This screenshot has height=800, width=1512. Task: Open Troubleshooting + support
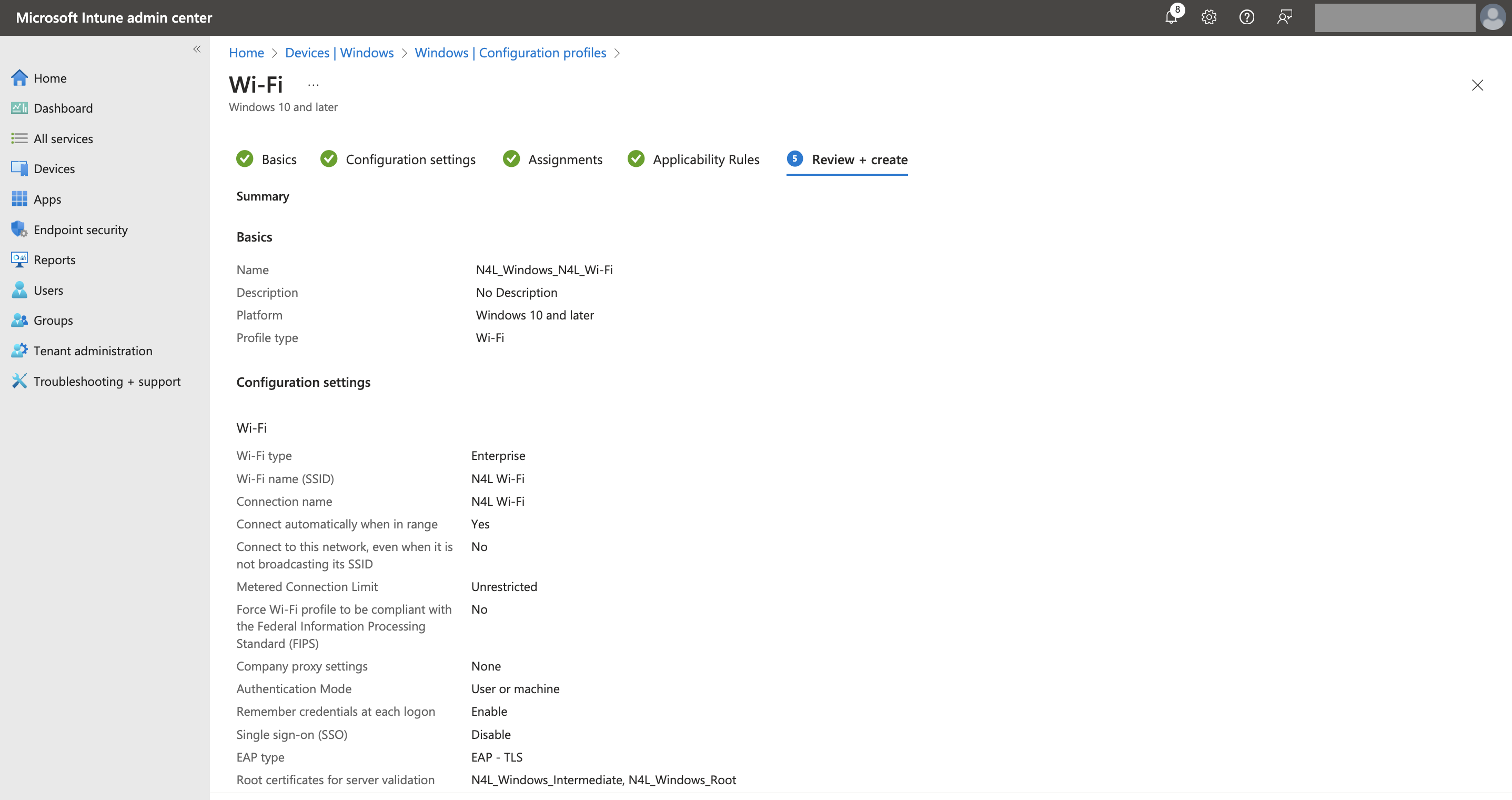107,381
